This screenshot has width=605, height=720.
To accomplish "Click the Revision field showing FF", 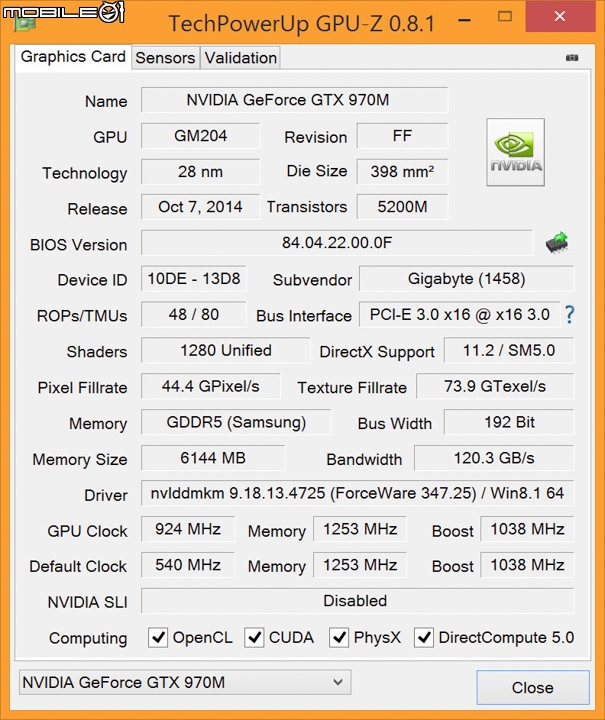I will [402, 136].
